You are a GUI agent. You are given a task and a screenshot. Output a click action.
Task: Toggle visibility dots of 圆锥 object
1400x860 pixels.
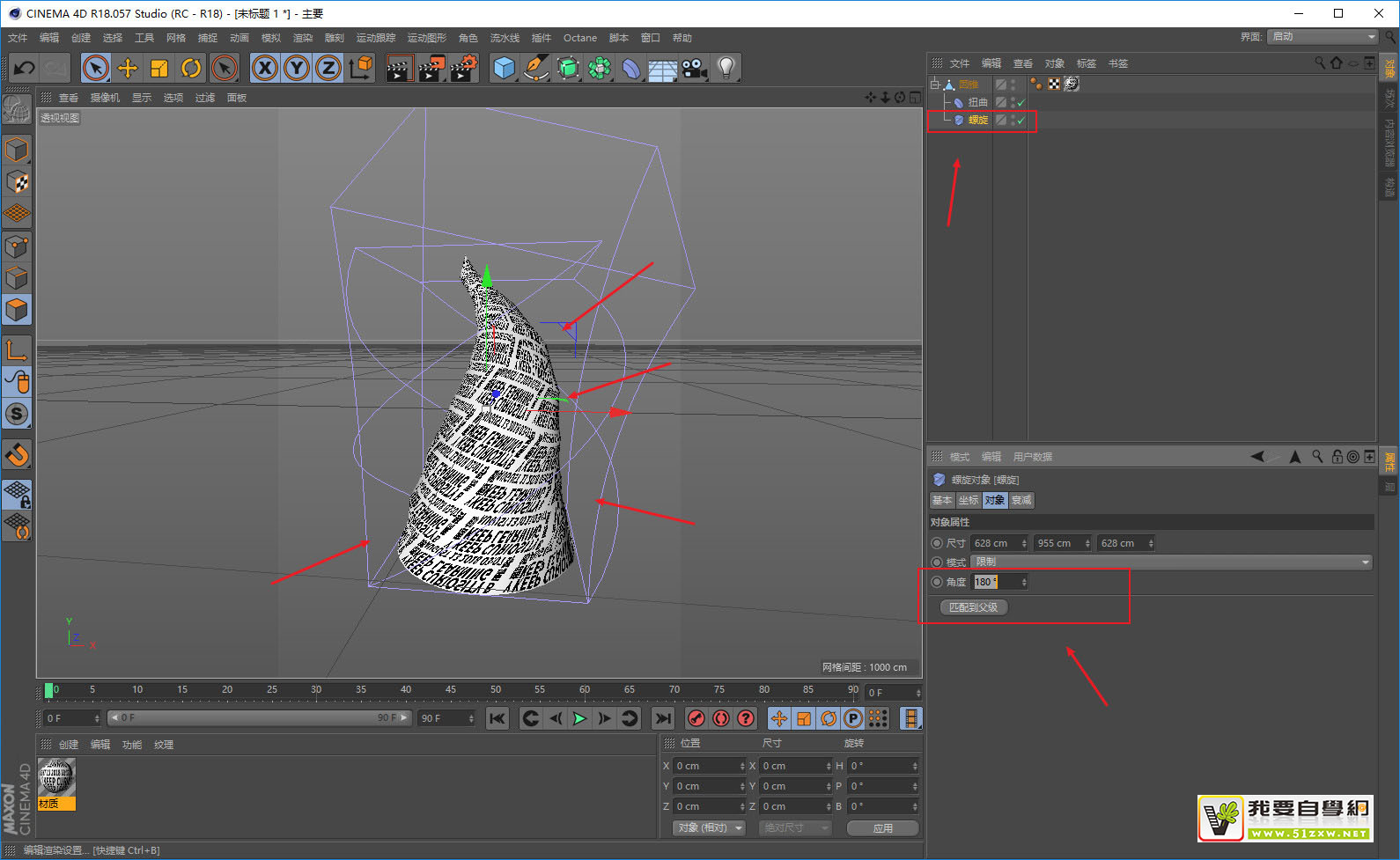tap(1013, 85)
